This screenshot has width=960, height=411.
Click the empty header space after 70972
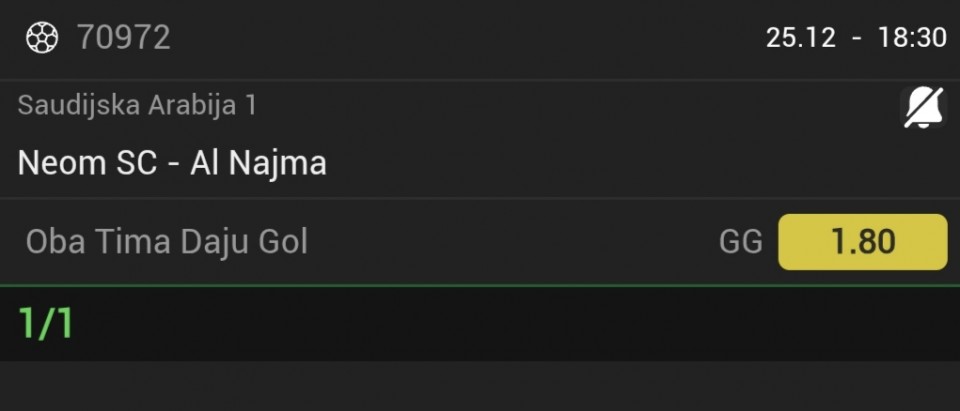point(450,38)
